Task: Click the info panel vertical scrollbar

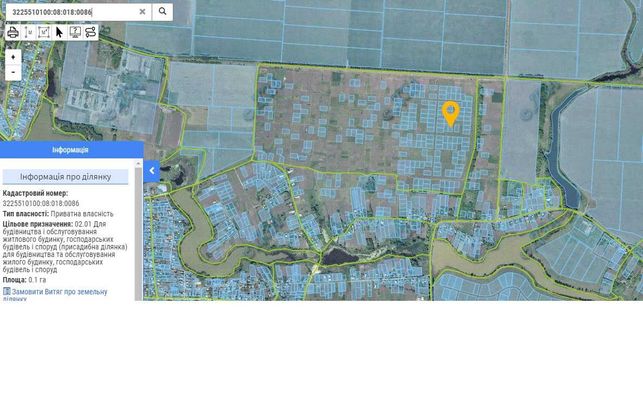Action: (x=139, y=232)
